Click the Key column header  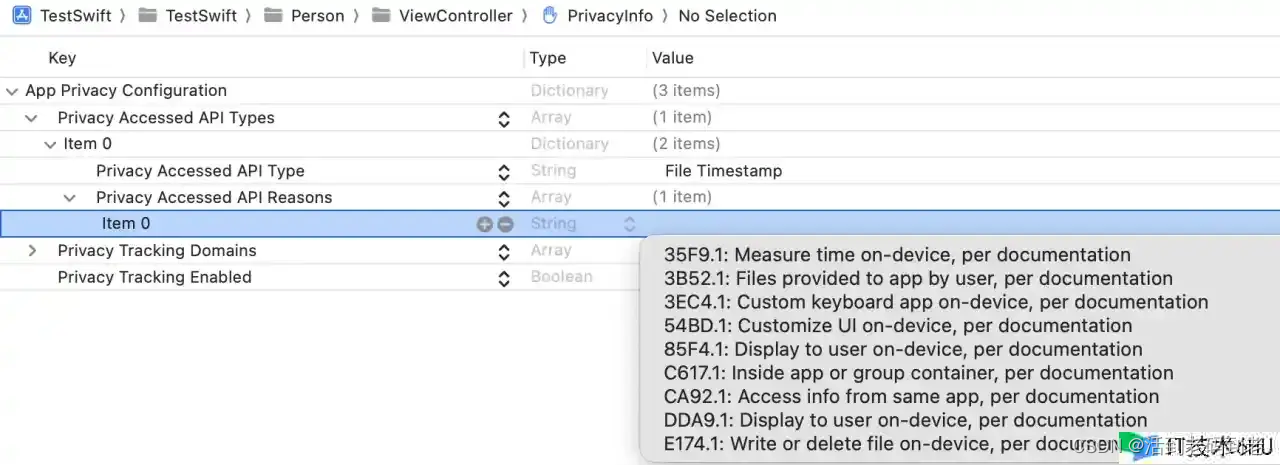pyautogui.click(x=62, y=58)
